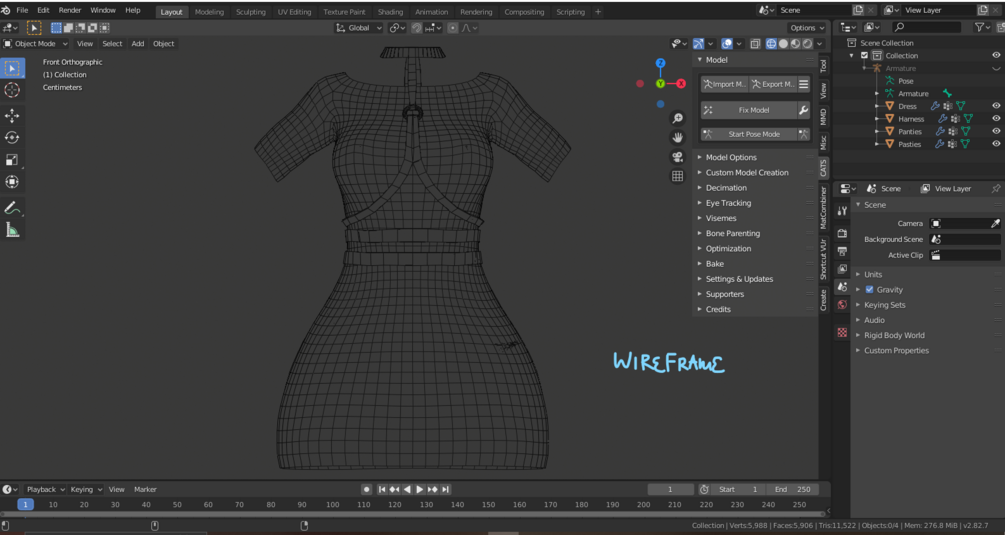Hide the Harness object in outliner
The height and width of the screenshot is (535, 1005).
(995, 119)
